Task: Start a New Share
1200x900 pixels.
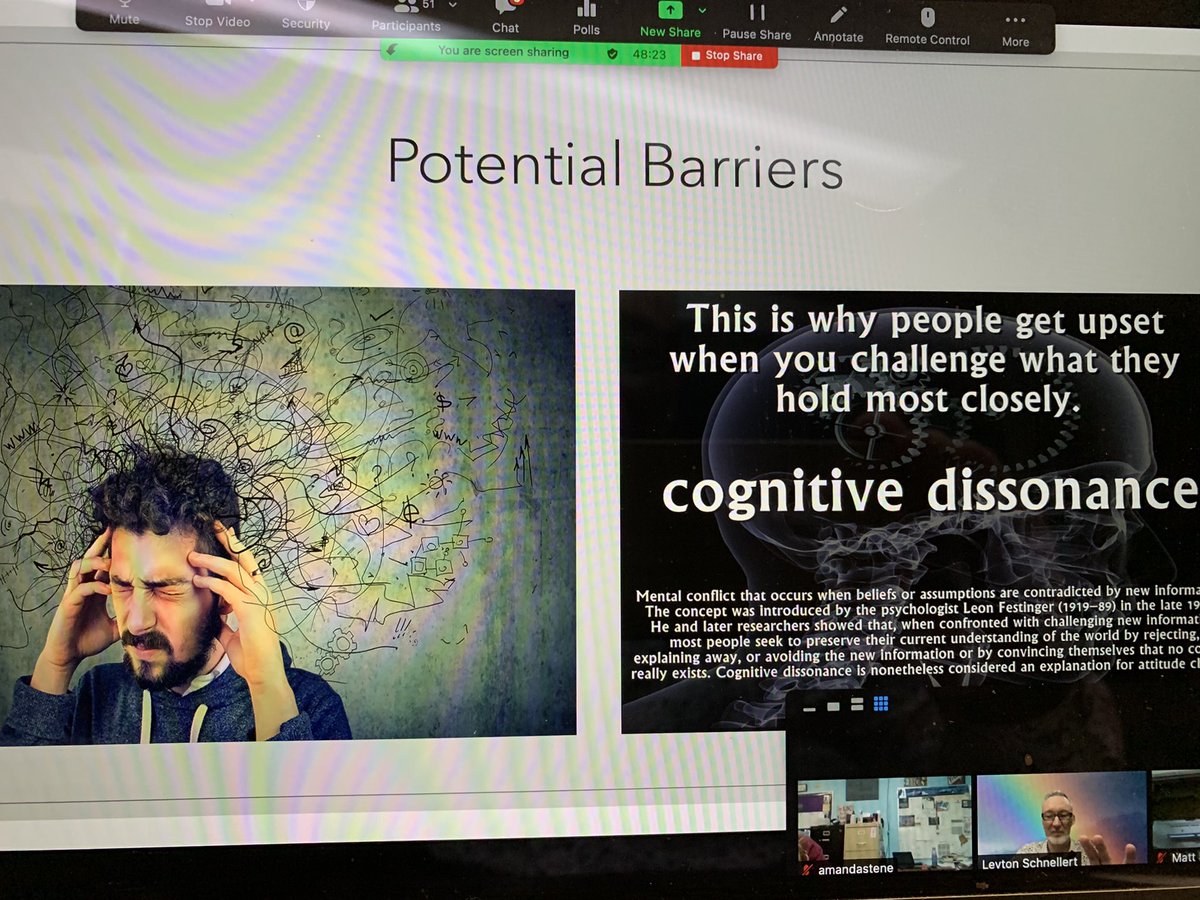Action: coord(670,21)
